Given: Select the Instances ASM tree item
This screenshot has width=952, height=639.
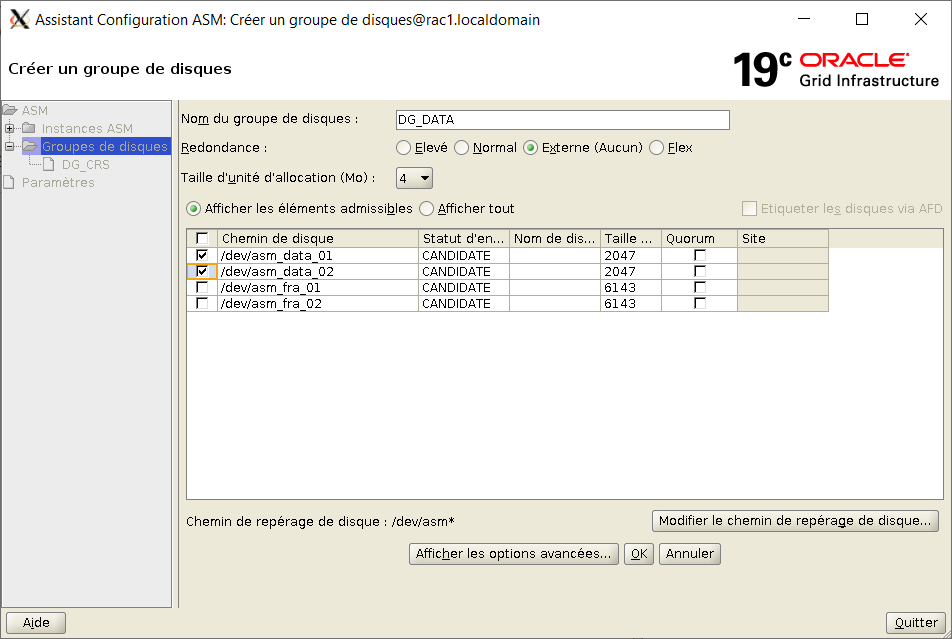Looking at the screenshot, I should [87, 129].
